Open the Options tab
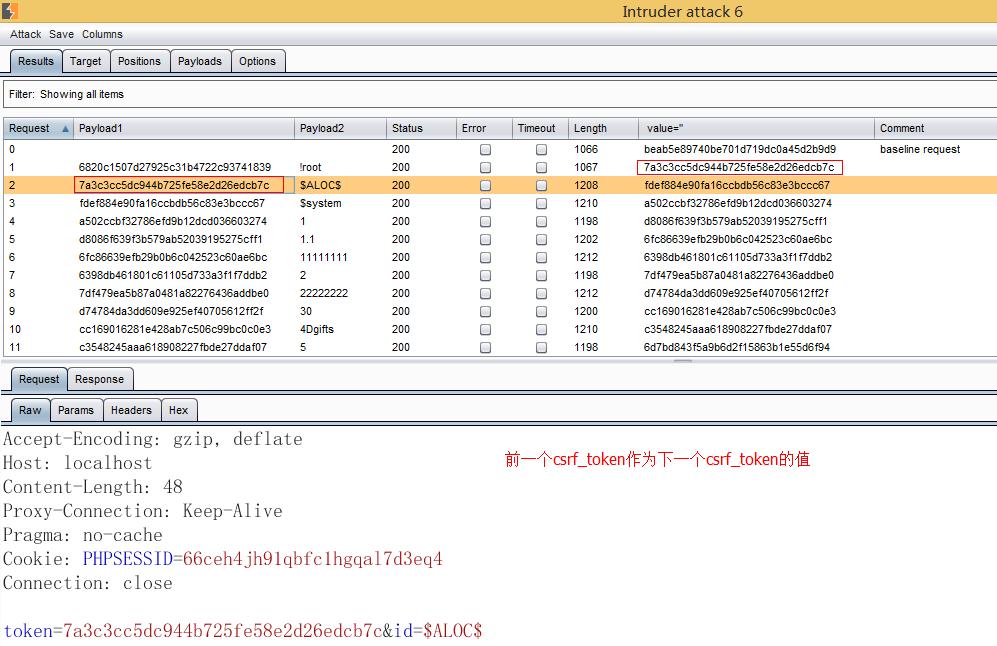The width and height of the screenshot is (997, 646). pyautogui.click(x=257, y=61)
